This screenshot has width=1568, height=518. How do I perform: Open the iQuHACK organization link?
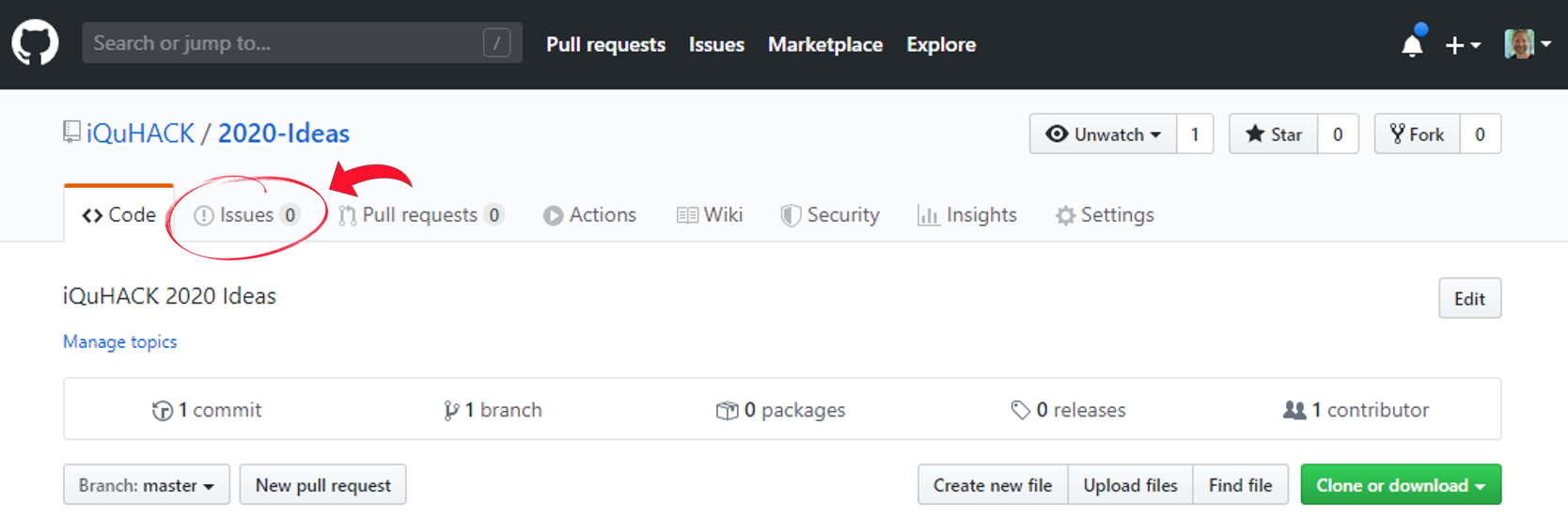(140, 133)
